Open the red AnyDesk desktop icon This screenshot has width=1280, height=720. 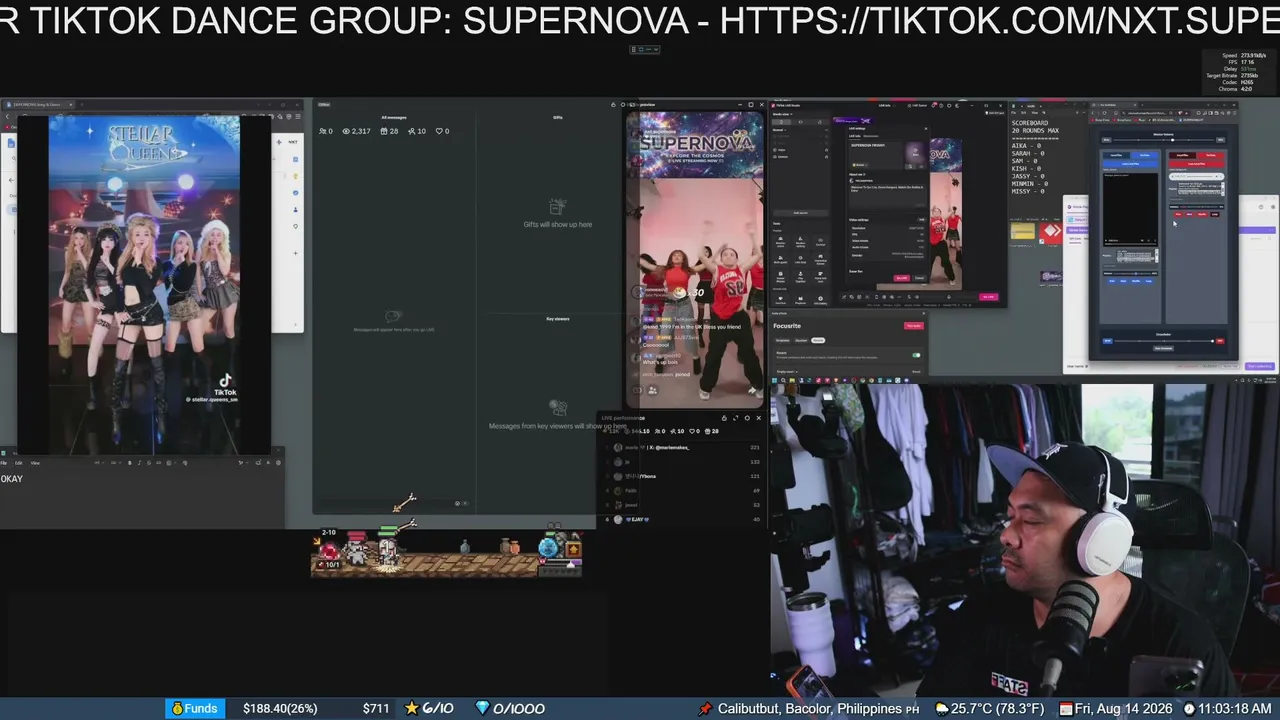[x=1050, y=233]
